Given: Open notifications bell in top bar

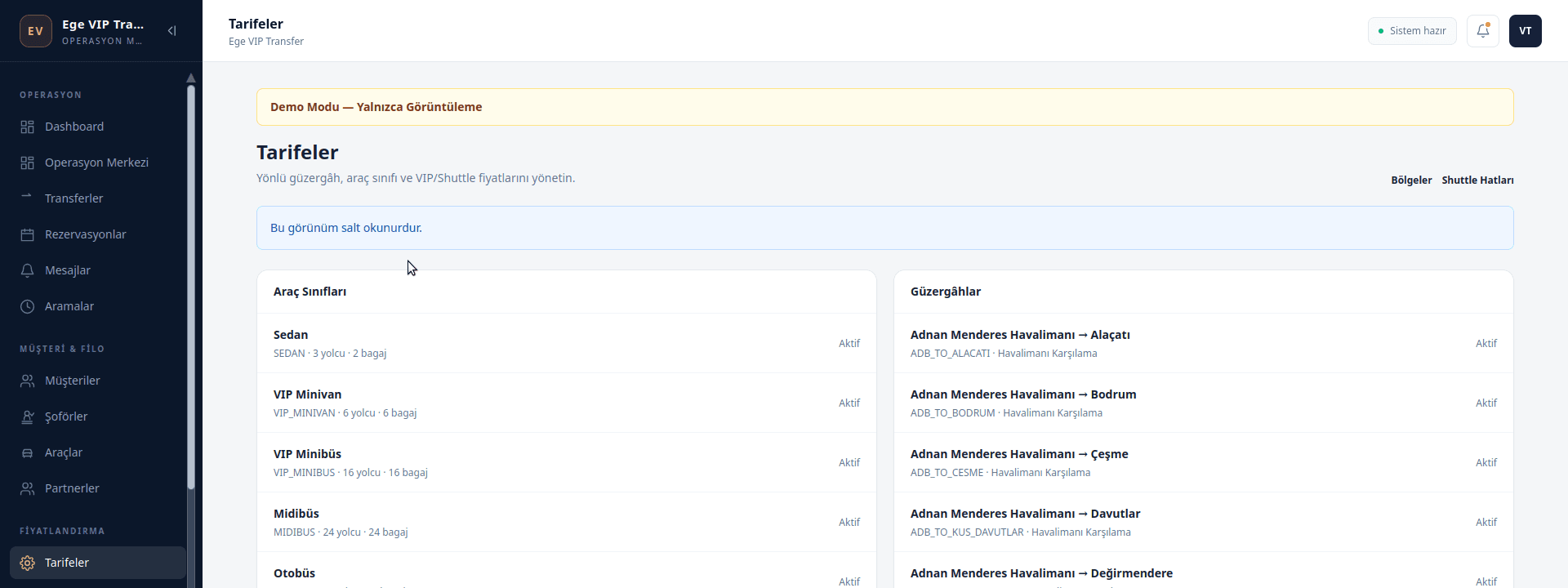Looking at the screenshot, I should click(1482, 31).
